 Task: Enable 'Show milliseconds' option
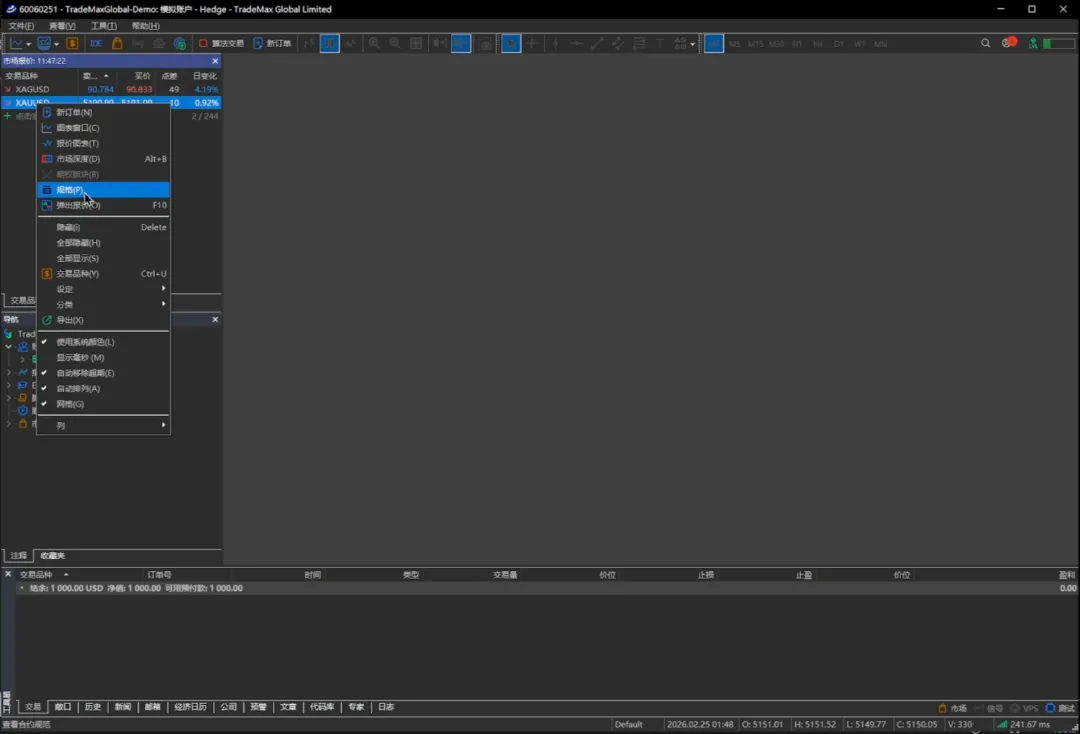(80, 358)
